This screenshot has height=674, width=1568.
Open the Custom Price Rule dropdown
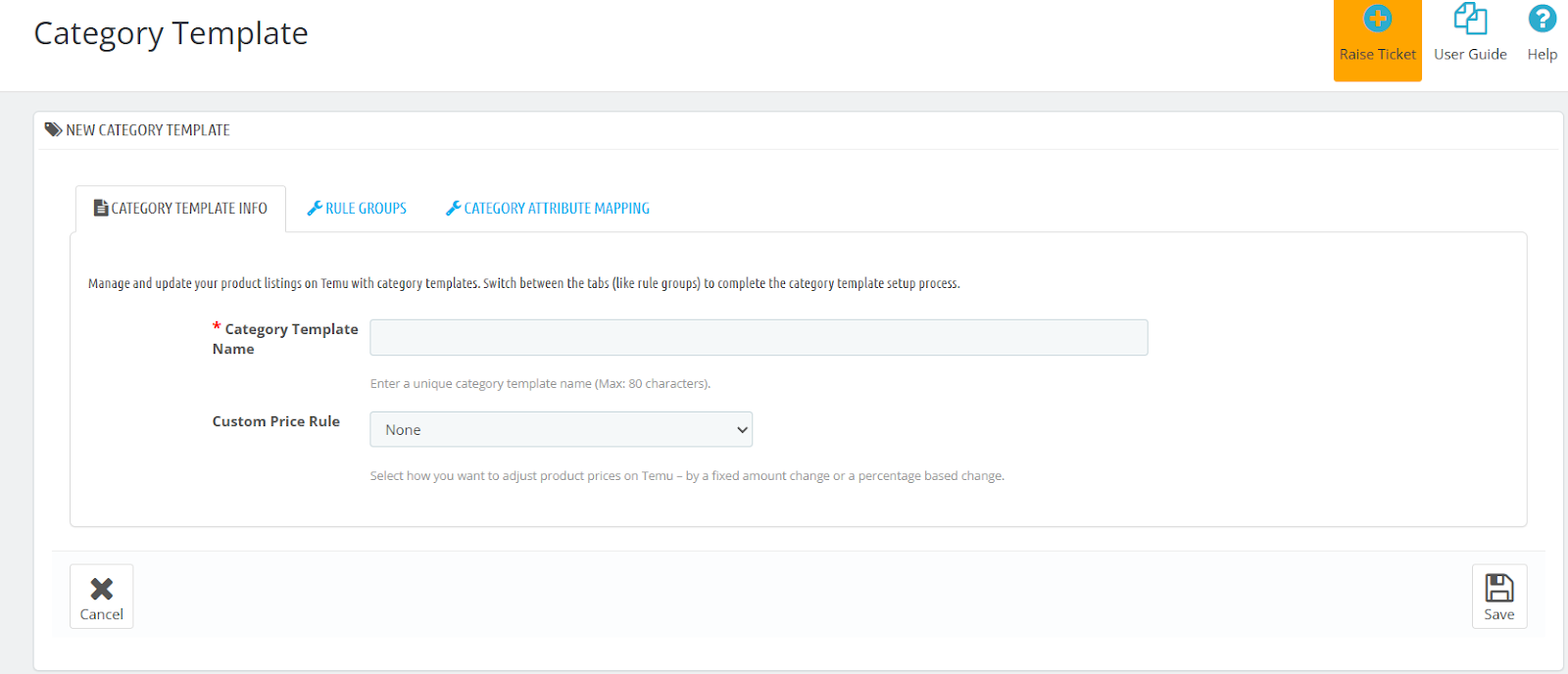click(x=560, y=429)
